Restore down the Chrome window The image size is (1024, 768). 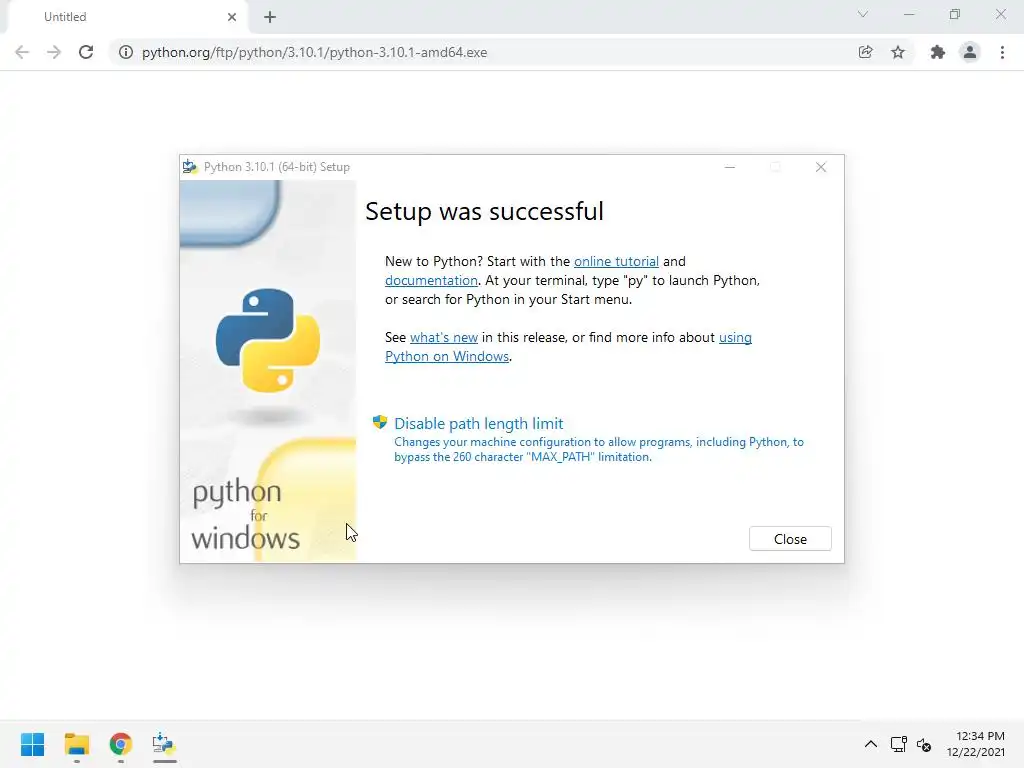coord(955,14)
